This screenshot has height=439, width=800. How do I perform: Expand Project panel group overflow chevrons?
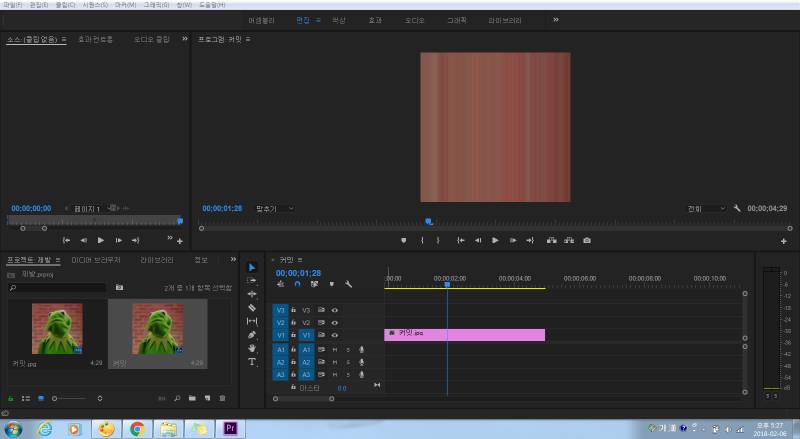(x=233, y=259)
